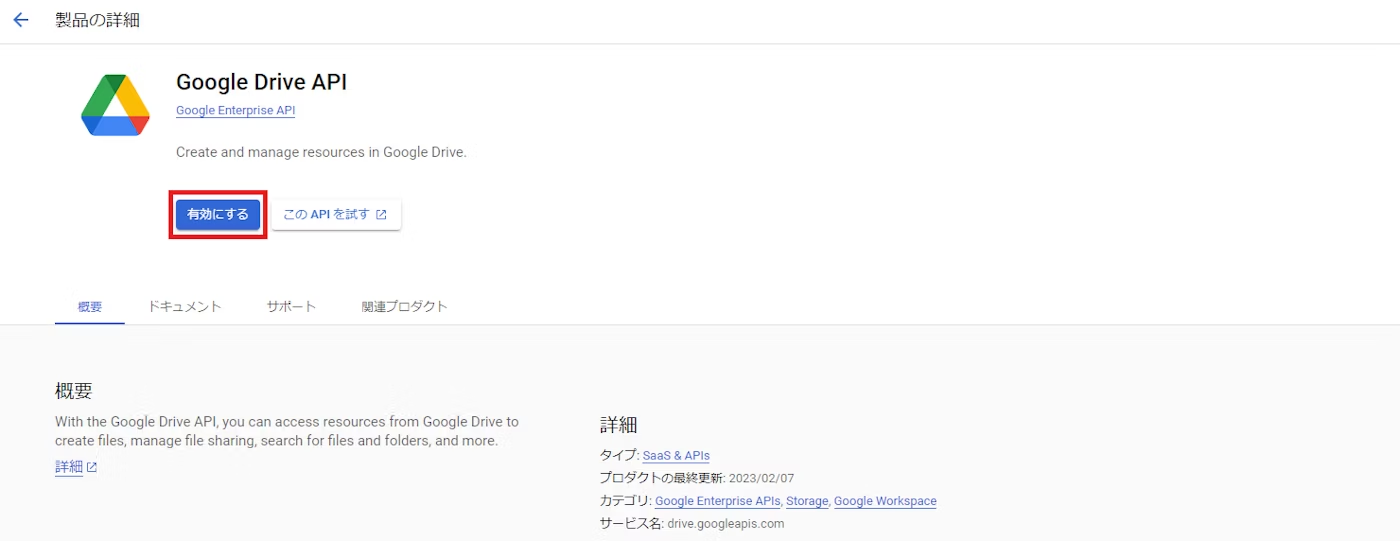Viewport: 1400px width, 541px height.
Task: Open the SaaS & APIs type link
Action: 676,455
